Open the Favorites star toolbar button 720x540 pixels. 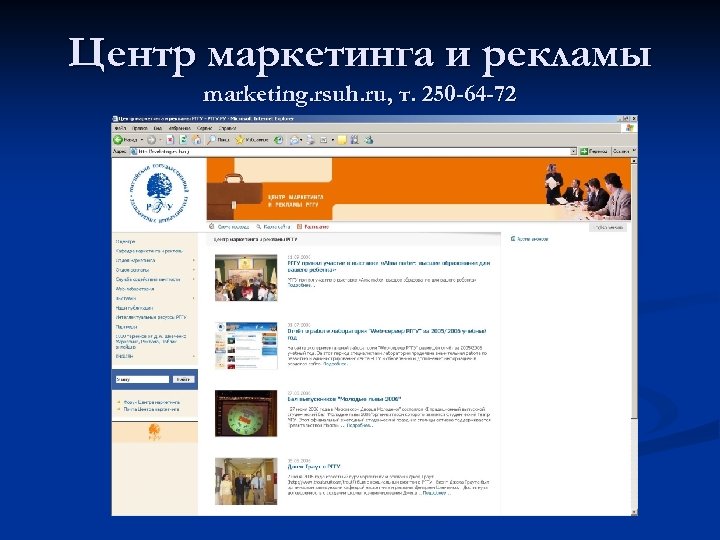click(x=252, y=140)
